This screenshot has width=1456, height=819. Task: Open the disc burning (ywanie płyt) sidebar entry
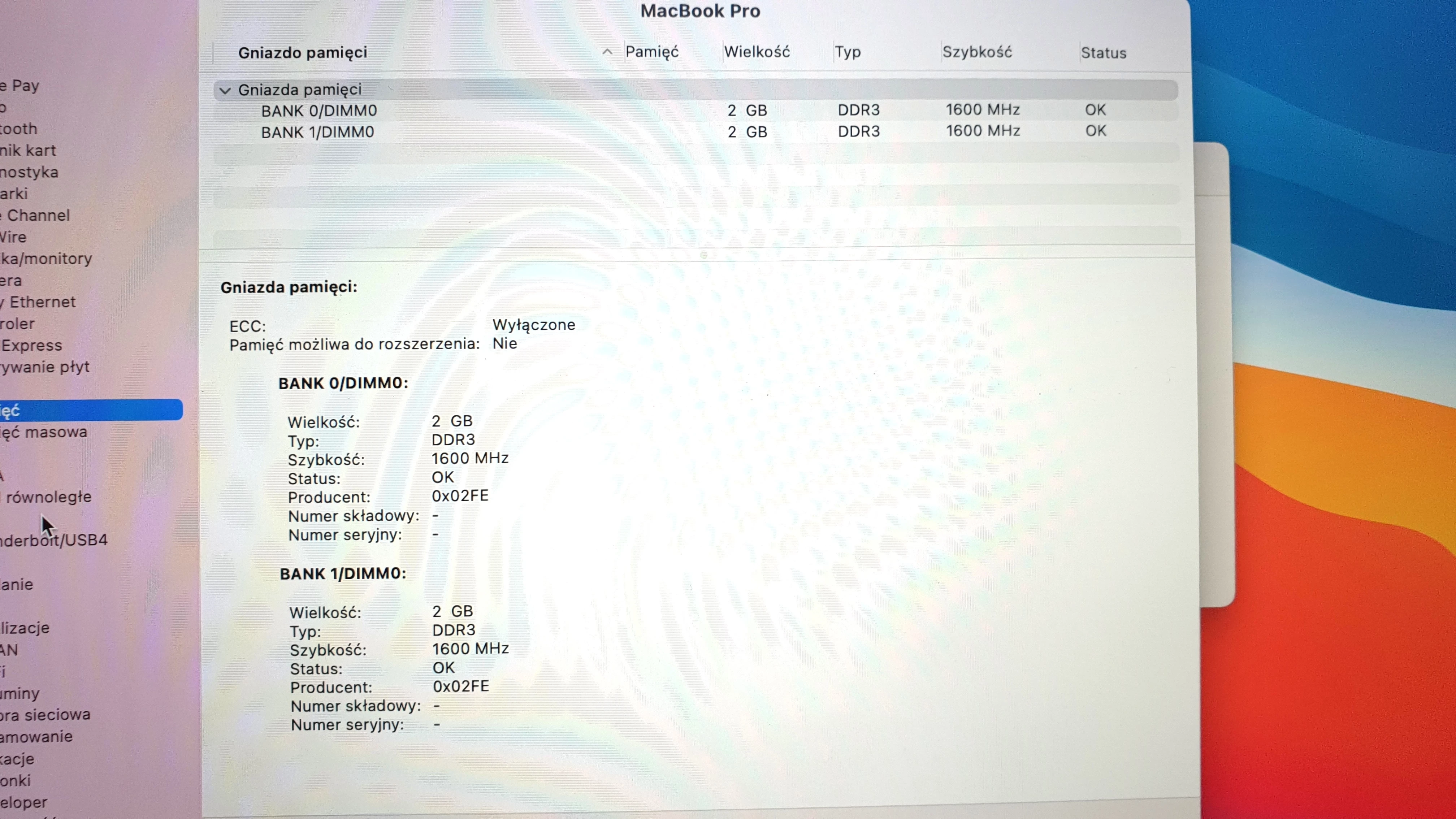coord(45,367)
